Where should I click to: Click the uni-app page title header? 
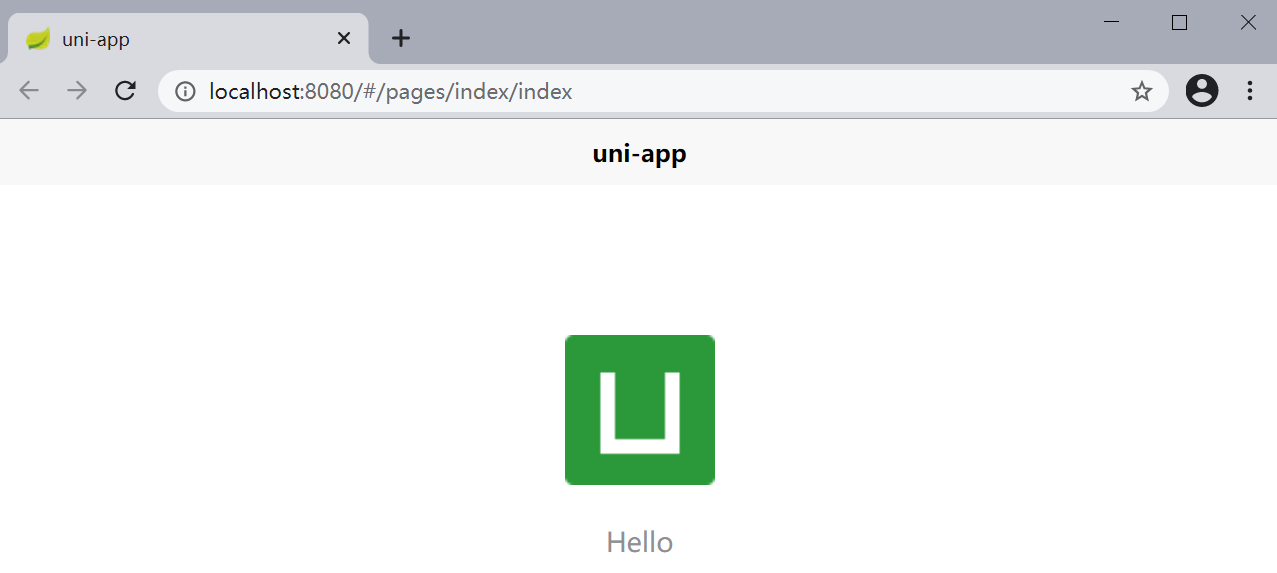pos(640,153)
